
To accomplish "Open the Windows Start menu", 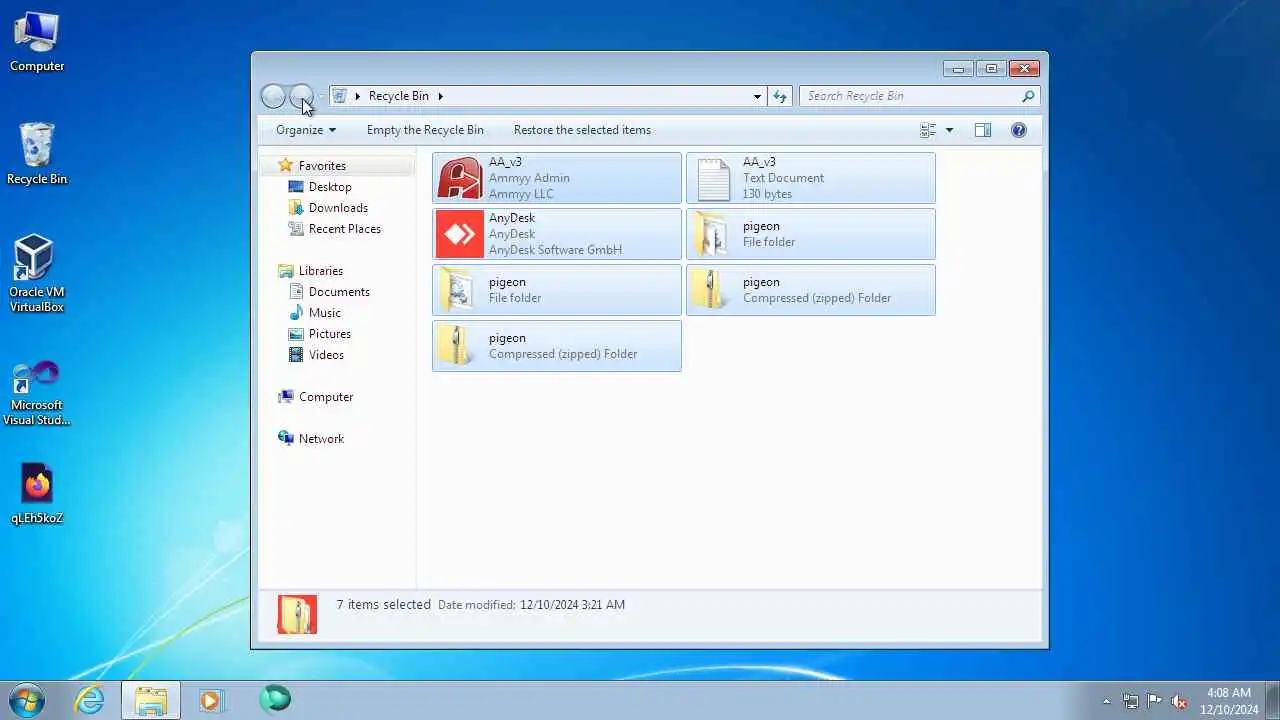I will 27,699.
